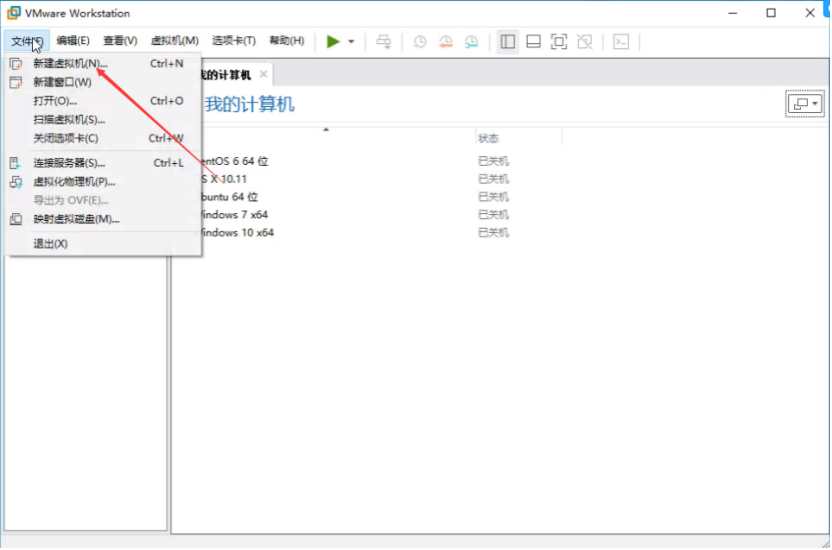832x550 pixels.
Task: Select 关闭选项卡(C) menu entry
Action: (103, 138)
